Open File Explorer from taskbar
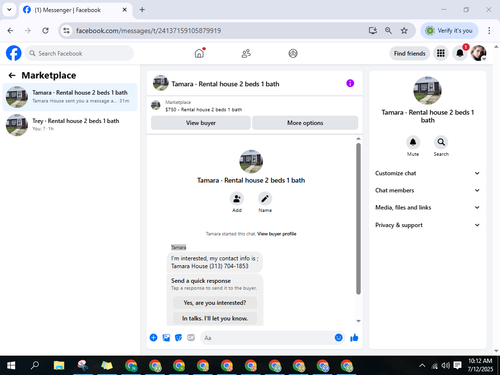 click(x=59, y=366)
